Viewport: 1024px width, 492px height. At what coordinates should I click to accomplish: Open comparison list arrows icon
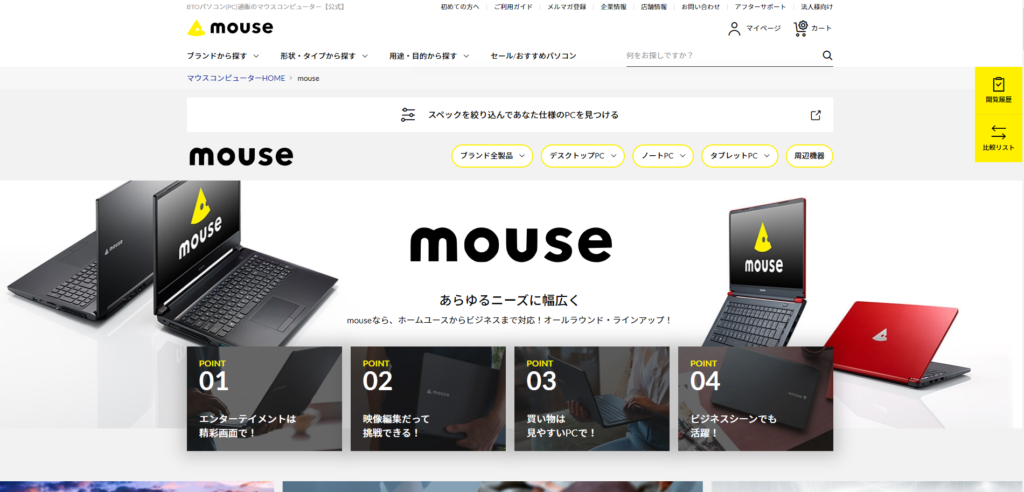(x=999, y=132)
